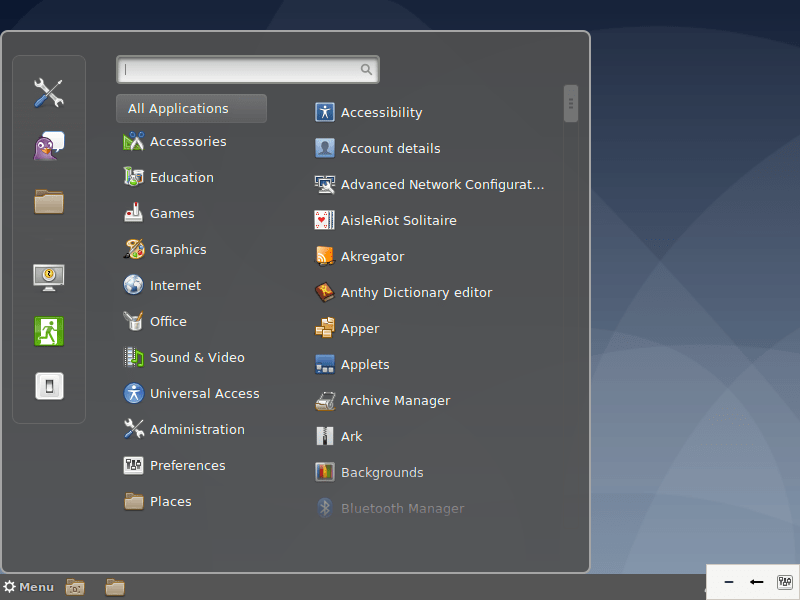Viewport: 800px width, 600px height.
Task: Launch Archive Manager
Action: point(394,400)
